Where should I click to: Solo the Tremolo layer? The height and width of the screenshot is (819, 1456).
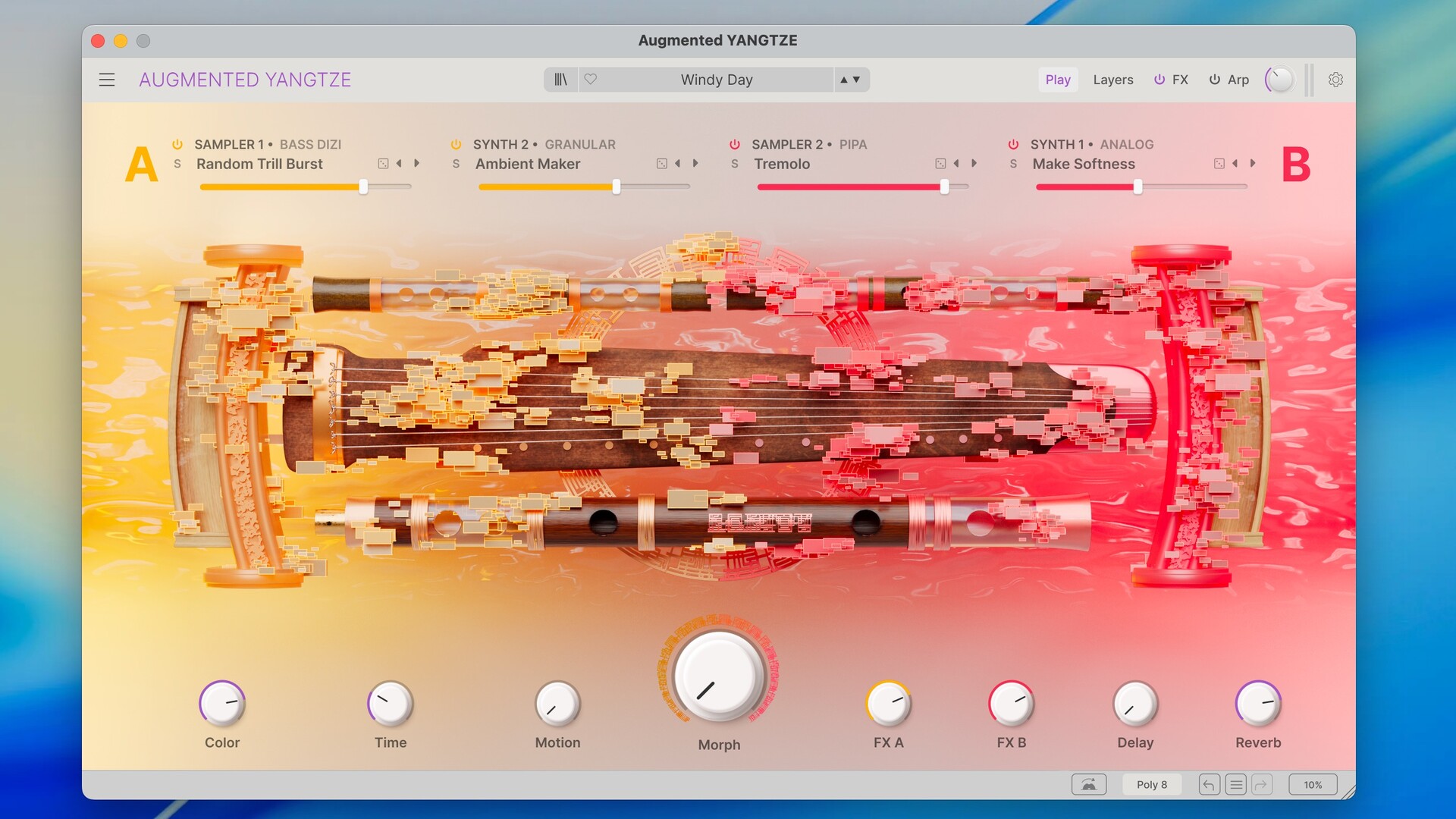735,164
